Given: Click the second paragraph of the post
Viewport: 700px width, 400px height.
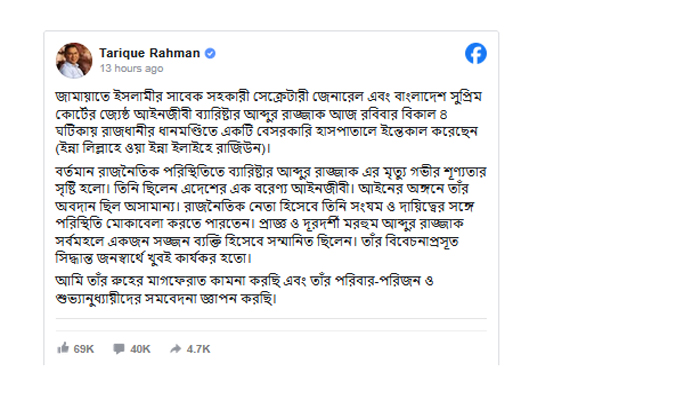Looking at the screenshot, I should (x=270, y=212).
